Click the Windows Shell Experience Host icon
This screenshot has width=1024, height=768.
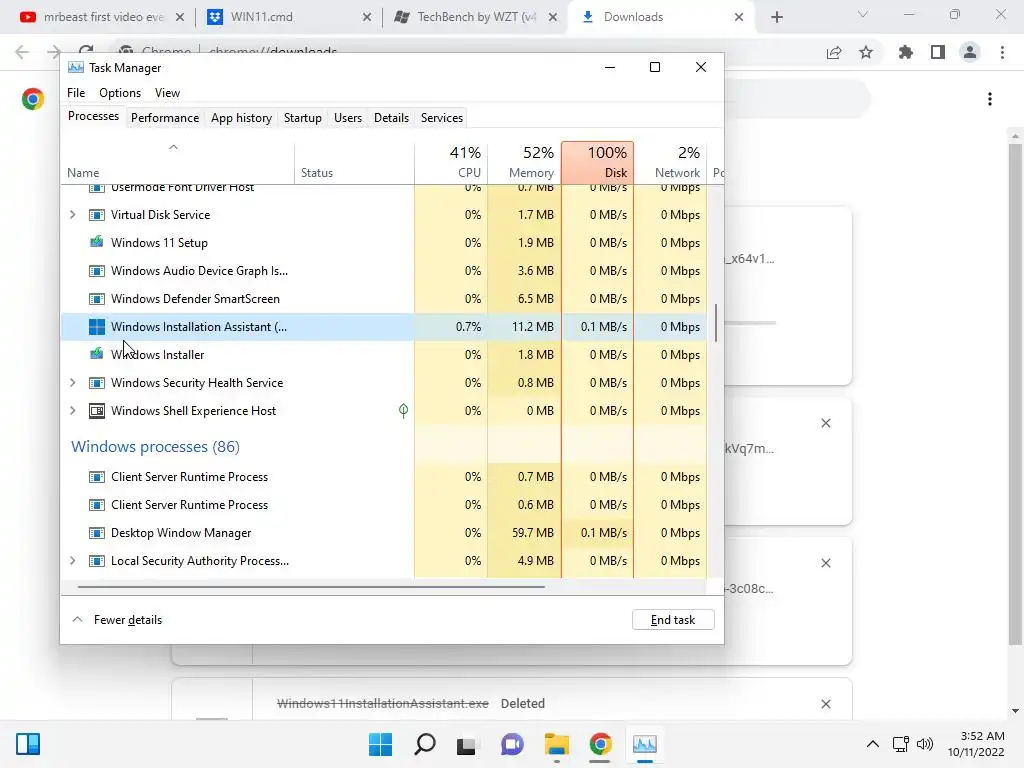[97, 411]
